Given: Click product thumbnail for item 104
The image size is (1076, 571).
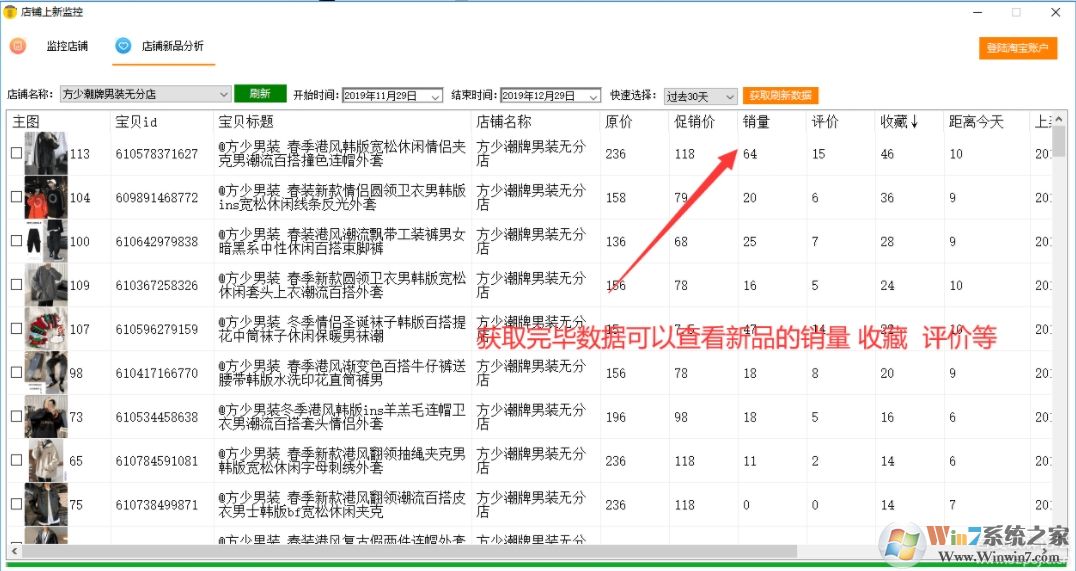Looking at the screenshot, I should (x=46, y=197).
